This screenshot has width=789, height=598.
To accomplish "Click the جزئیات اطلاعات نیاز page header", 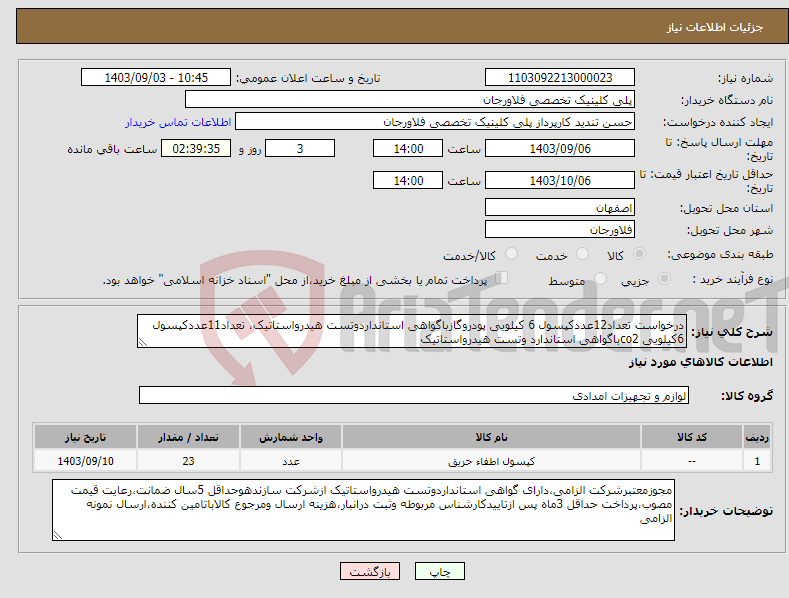I will point(715,27).
